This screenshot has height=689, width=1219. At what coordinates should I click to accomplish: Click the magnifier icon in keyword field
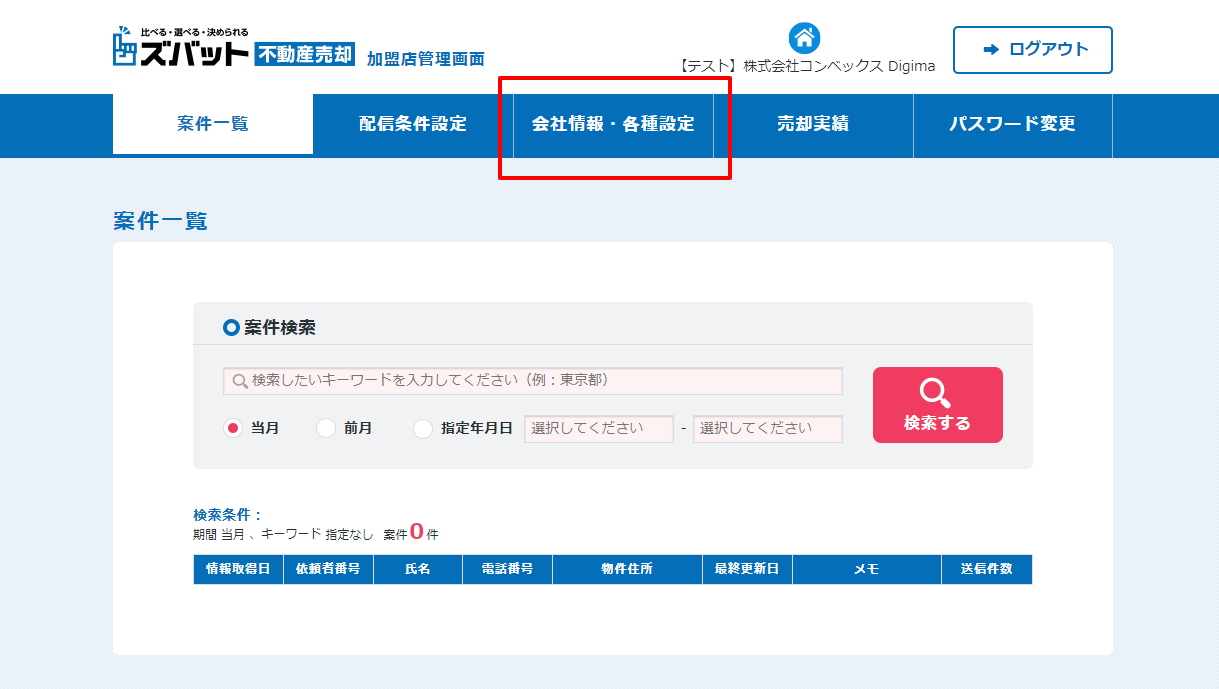tap(240, 381)
